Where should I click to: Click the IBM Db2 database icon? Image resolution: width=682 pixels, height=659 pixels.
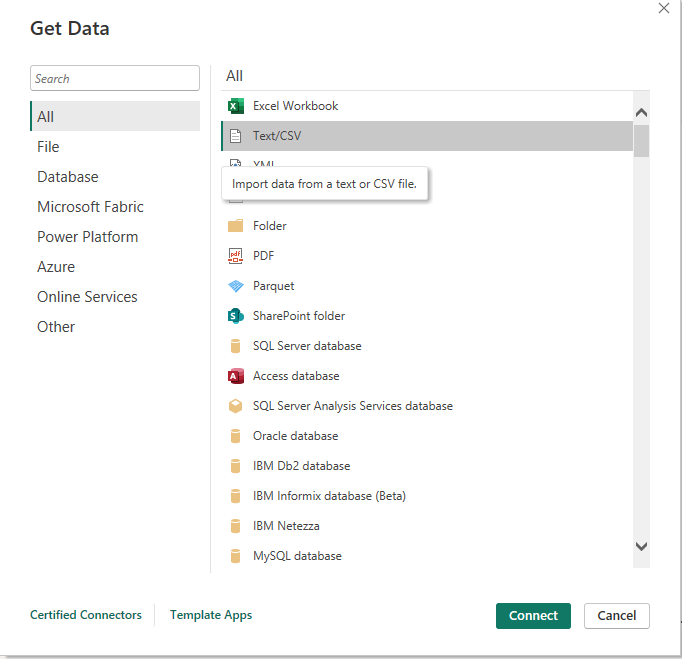235,466
